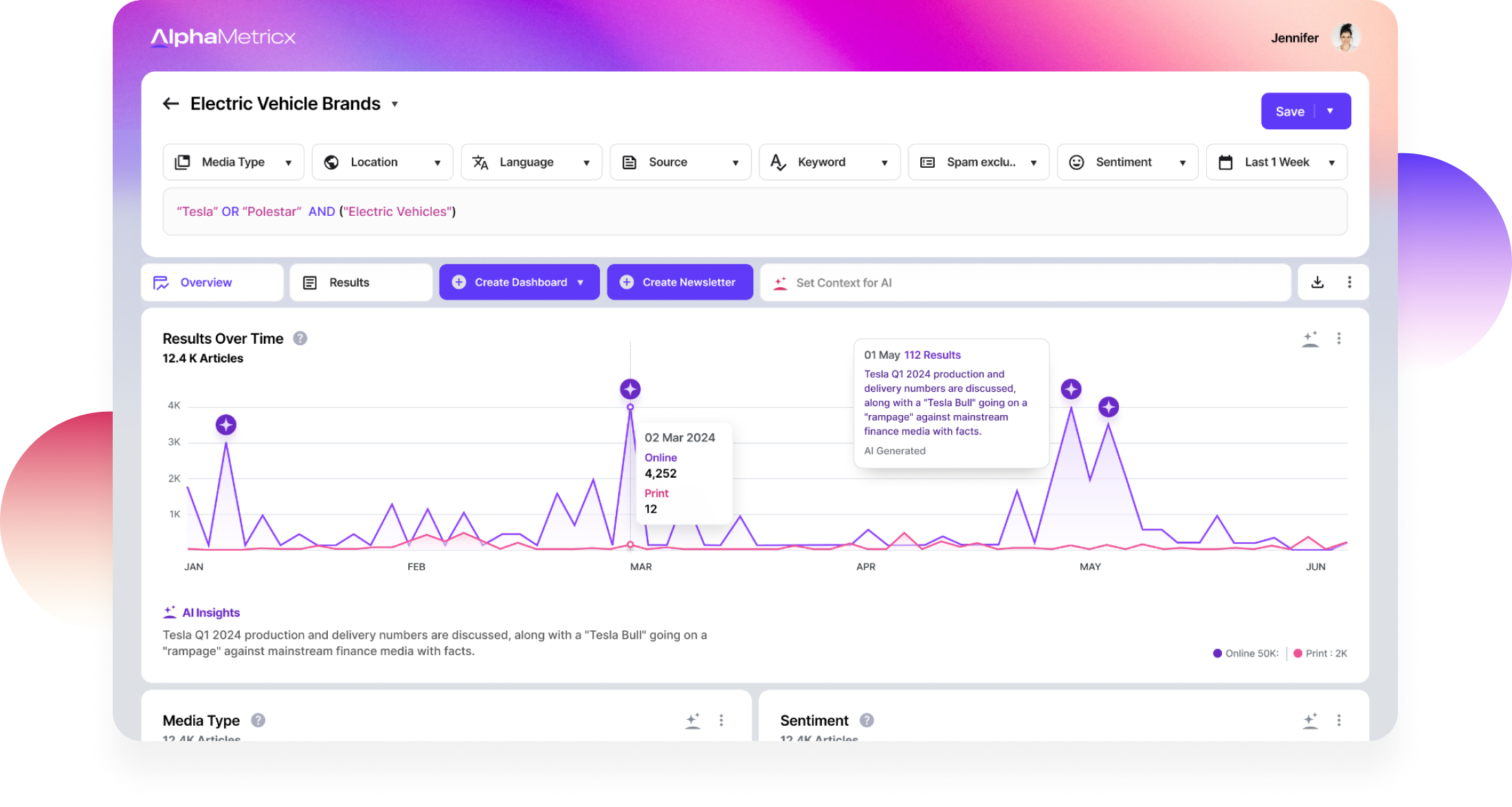The height and width of the screenshot is (807, 1512).
Task: Click the Overview tab chart icon
Action: tap(162, 283)
